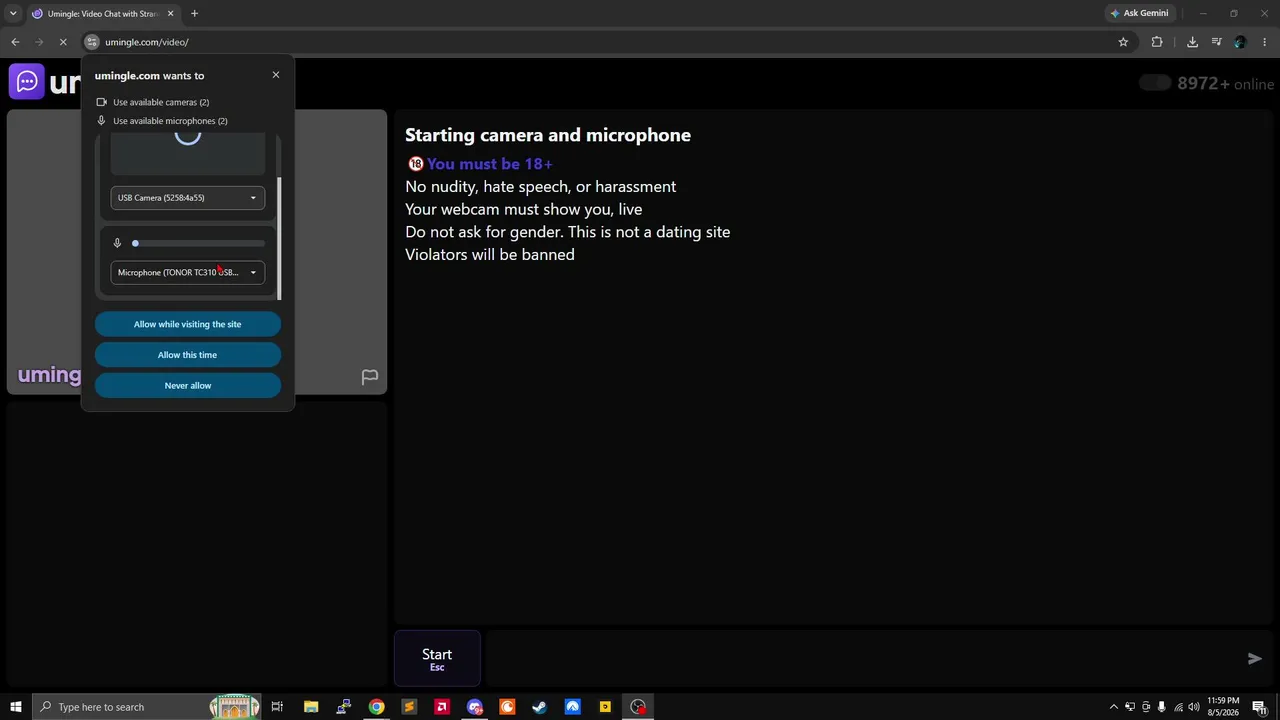Viewport: 1280px width, 720px height.
Task: Show hidden system tray icons
Action: pos(1114,707)
